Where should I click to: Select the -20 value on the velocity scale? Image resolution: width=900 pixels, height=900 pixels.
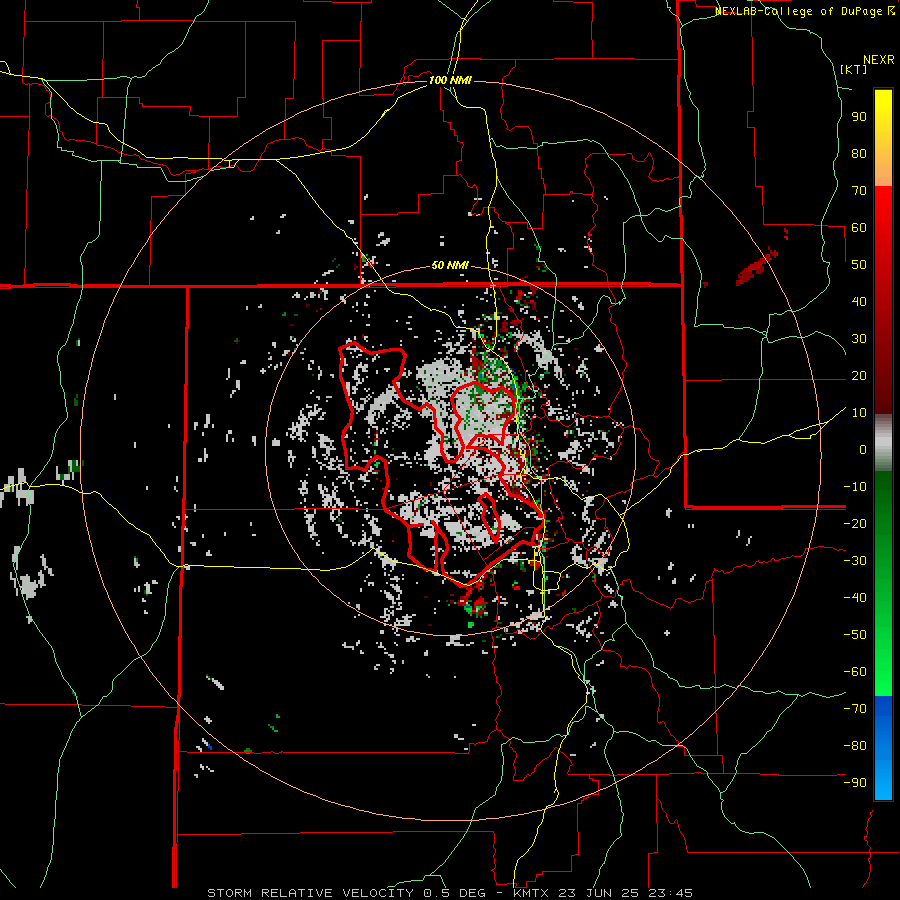[x=855, y=523]
